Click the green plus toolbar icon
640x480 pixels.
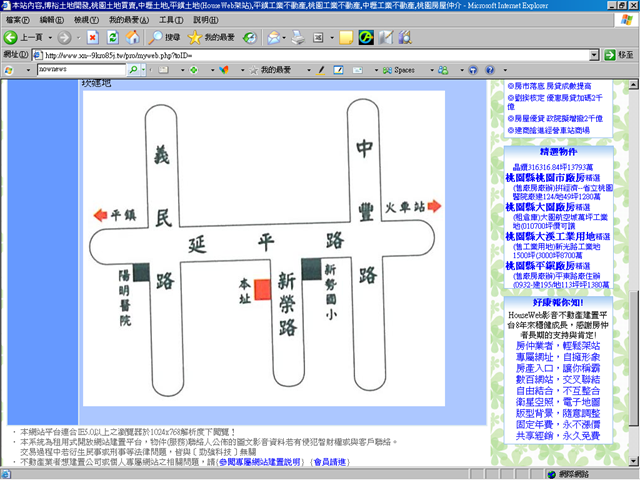point(194,70)
